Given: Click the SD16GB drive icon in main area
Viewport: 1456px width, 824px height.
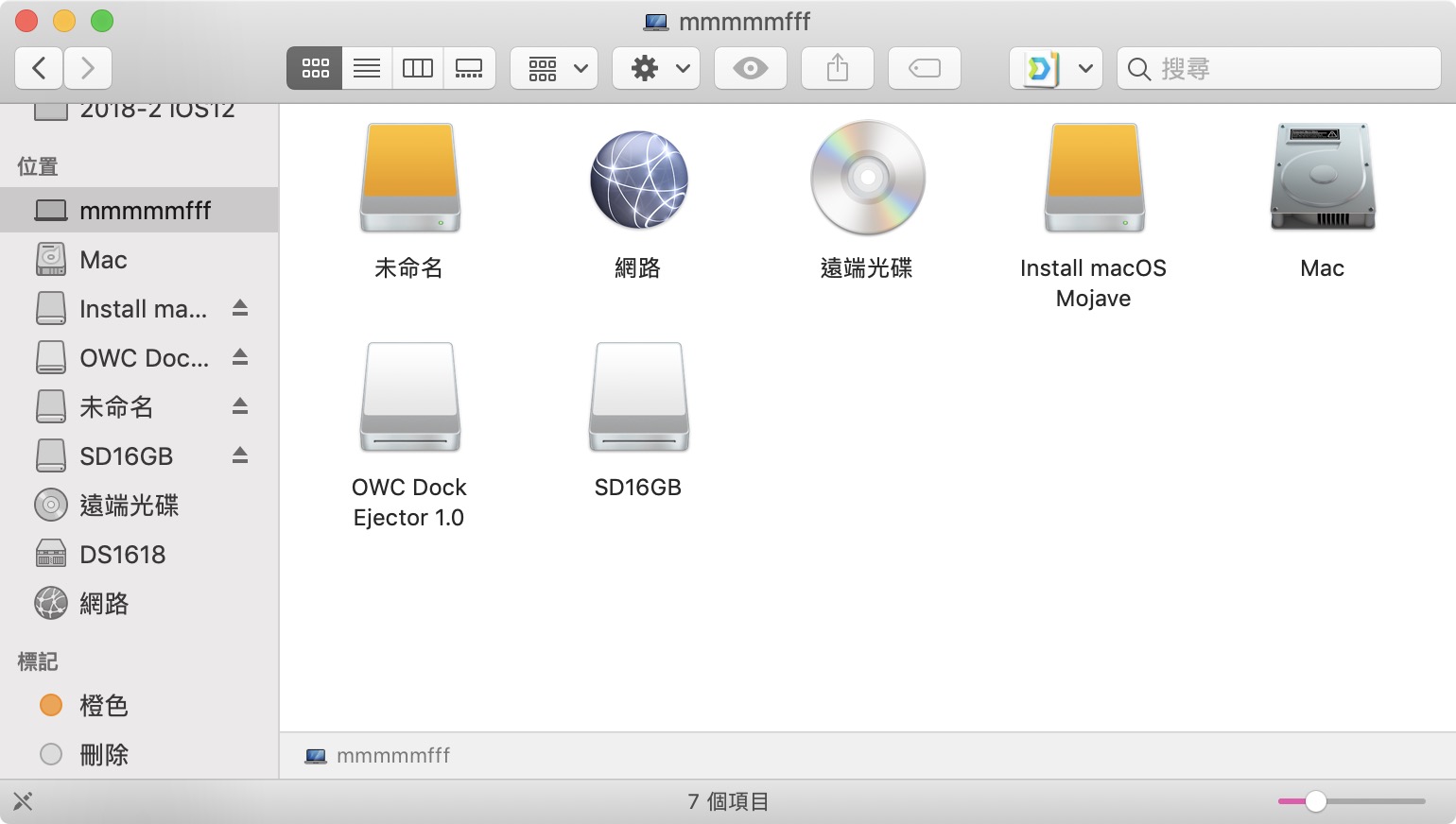Looking at the screenshot, I should point(638,398).
